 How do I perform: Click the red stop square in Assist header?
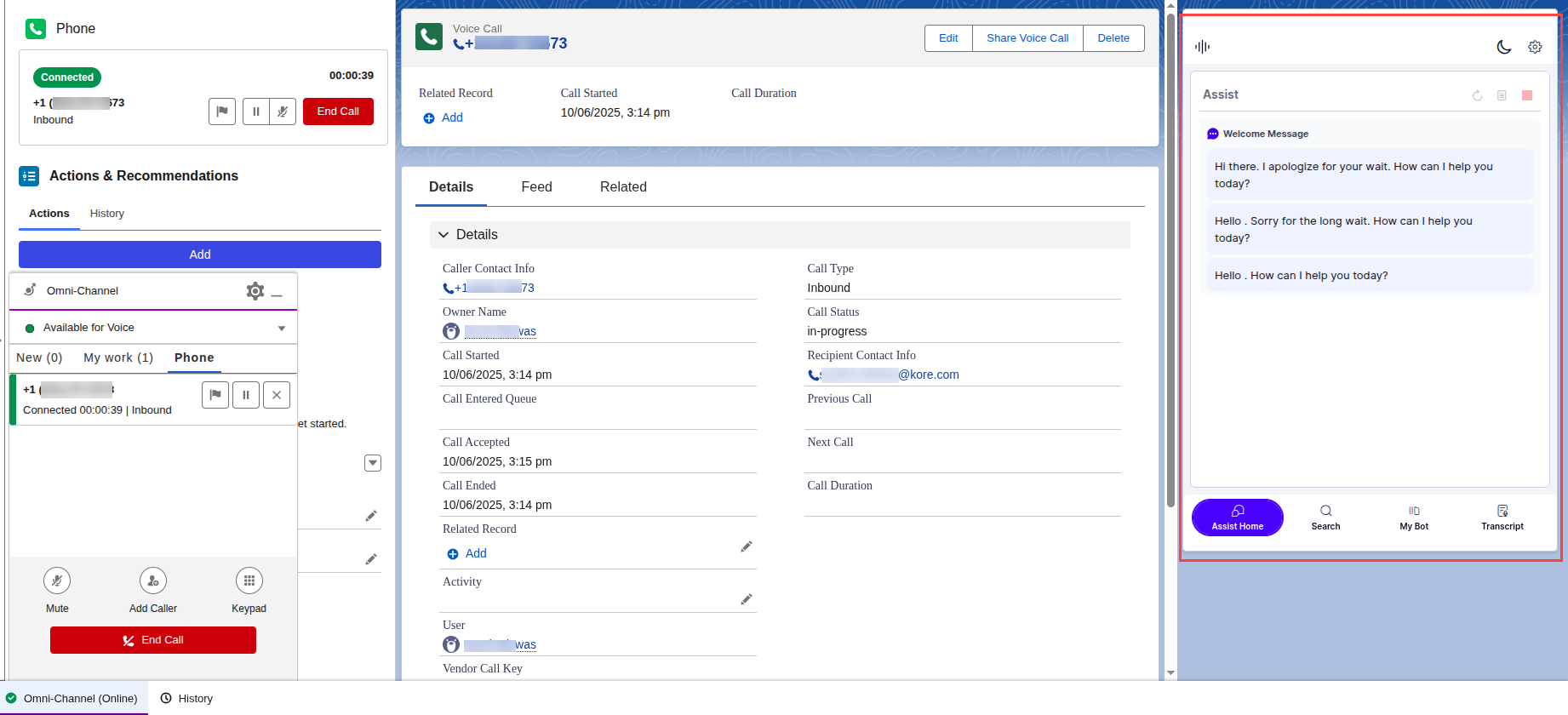point(1527,95)
